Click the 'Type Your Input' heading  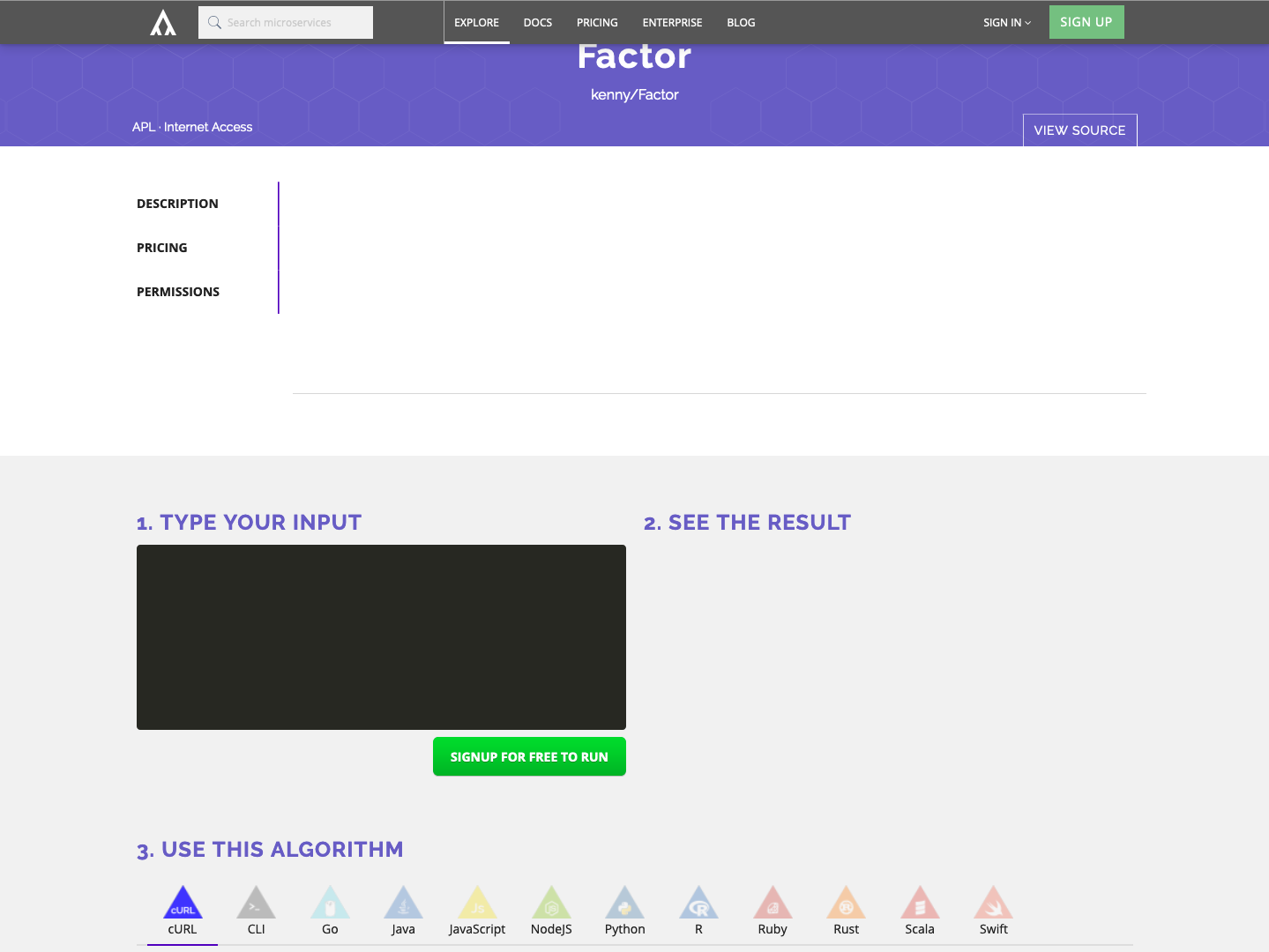[x=250, y=522]
